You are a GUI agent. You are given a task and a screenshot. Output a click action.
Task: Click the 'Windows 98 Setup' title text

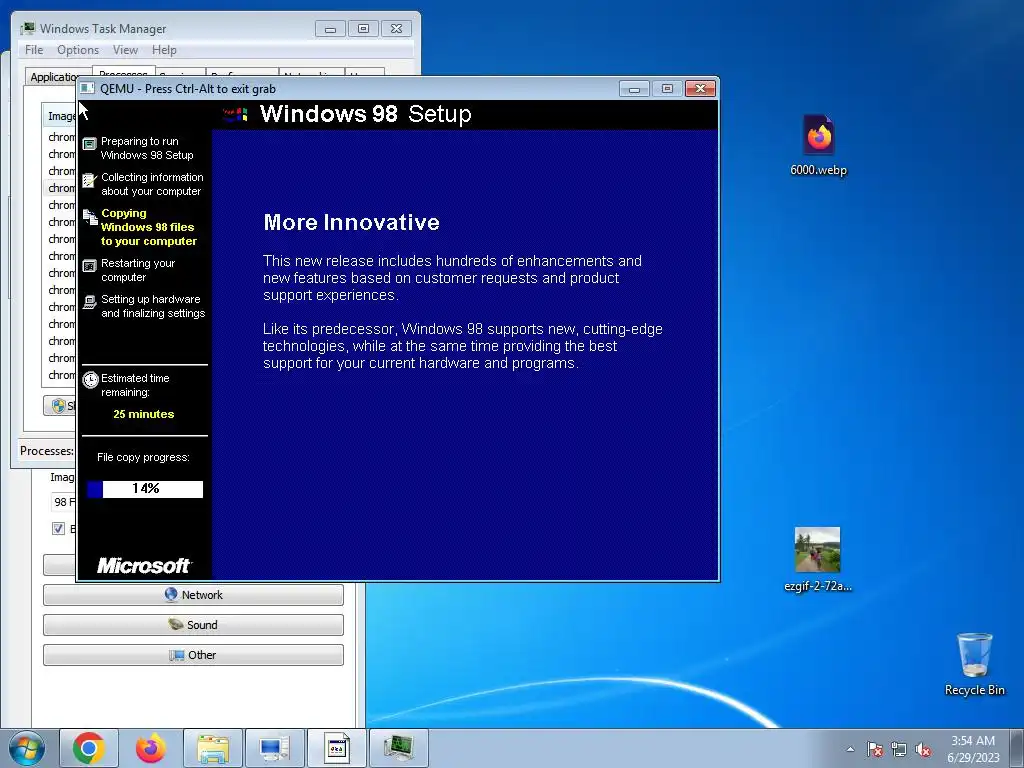pos(366,114)
